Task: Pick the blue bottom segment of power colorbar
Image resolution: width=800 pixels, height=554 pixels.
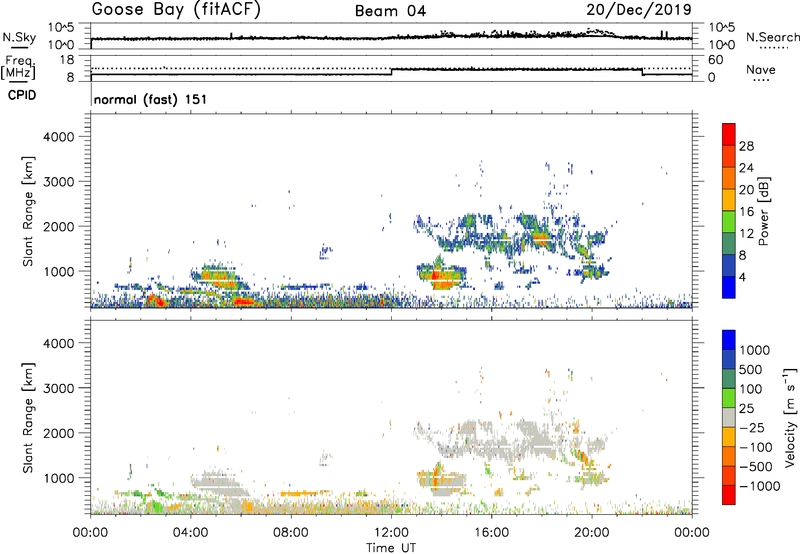Action: pyautogui.click(x=729, y=288)
